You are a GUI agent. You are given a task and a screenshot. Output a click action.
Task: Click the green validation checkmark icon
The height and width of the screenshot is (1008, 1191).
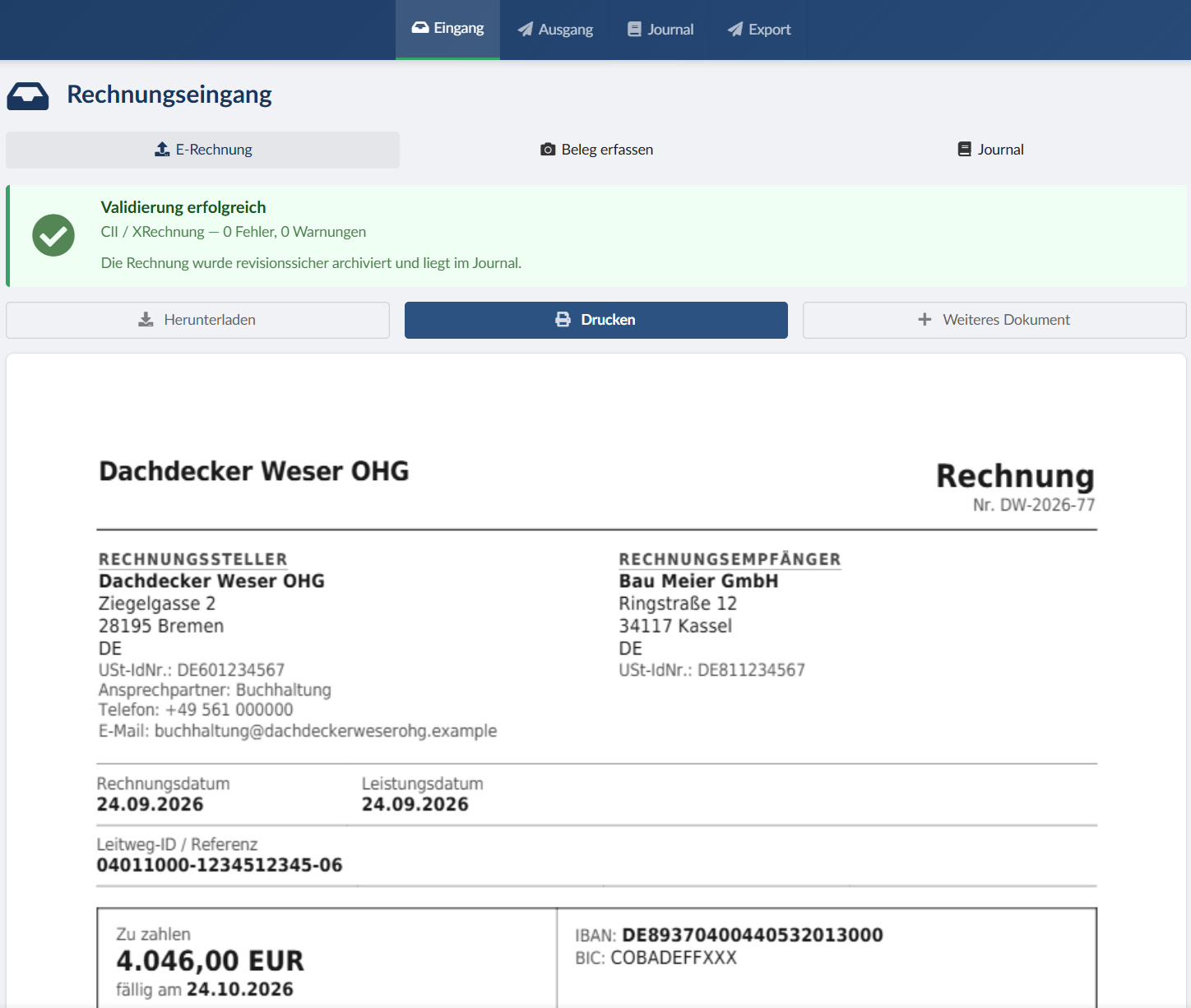click(x=53, y=235)
